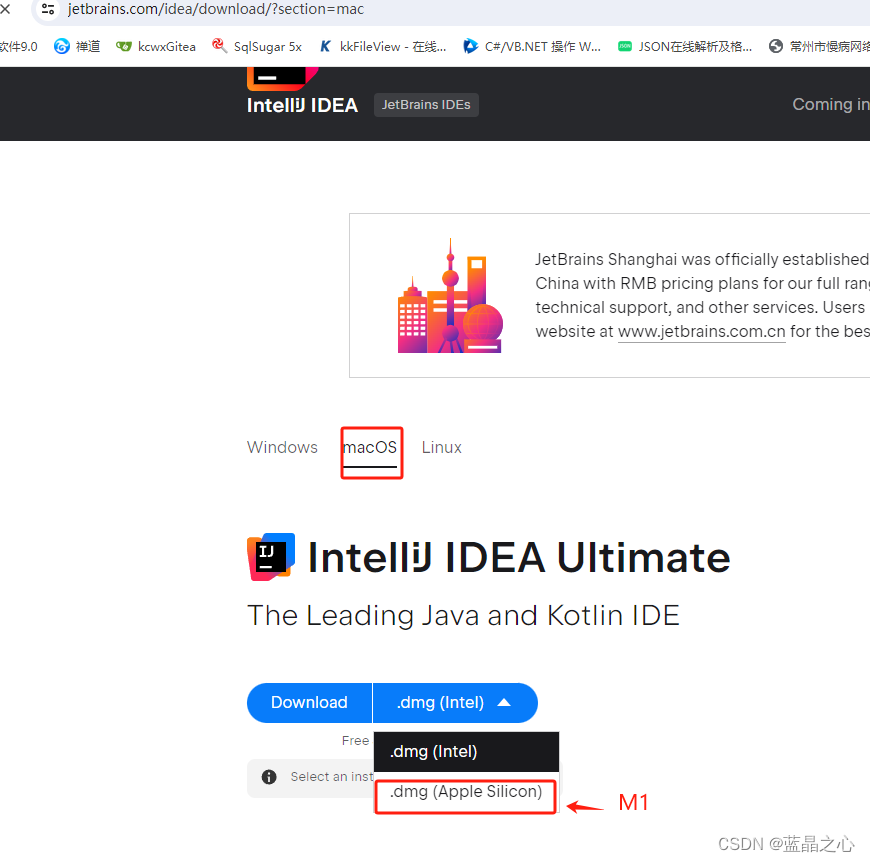This screenshot has width=870, height=862.
Task: Click the 'The Leading Java and Kotlin IDE' text
Action: pos(463,615)
